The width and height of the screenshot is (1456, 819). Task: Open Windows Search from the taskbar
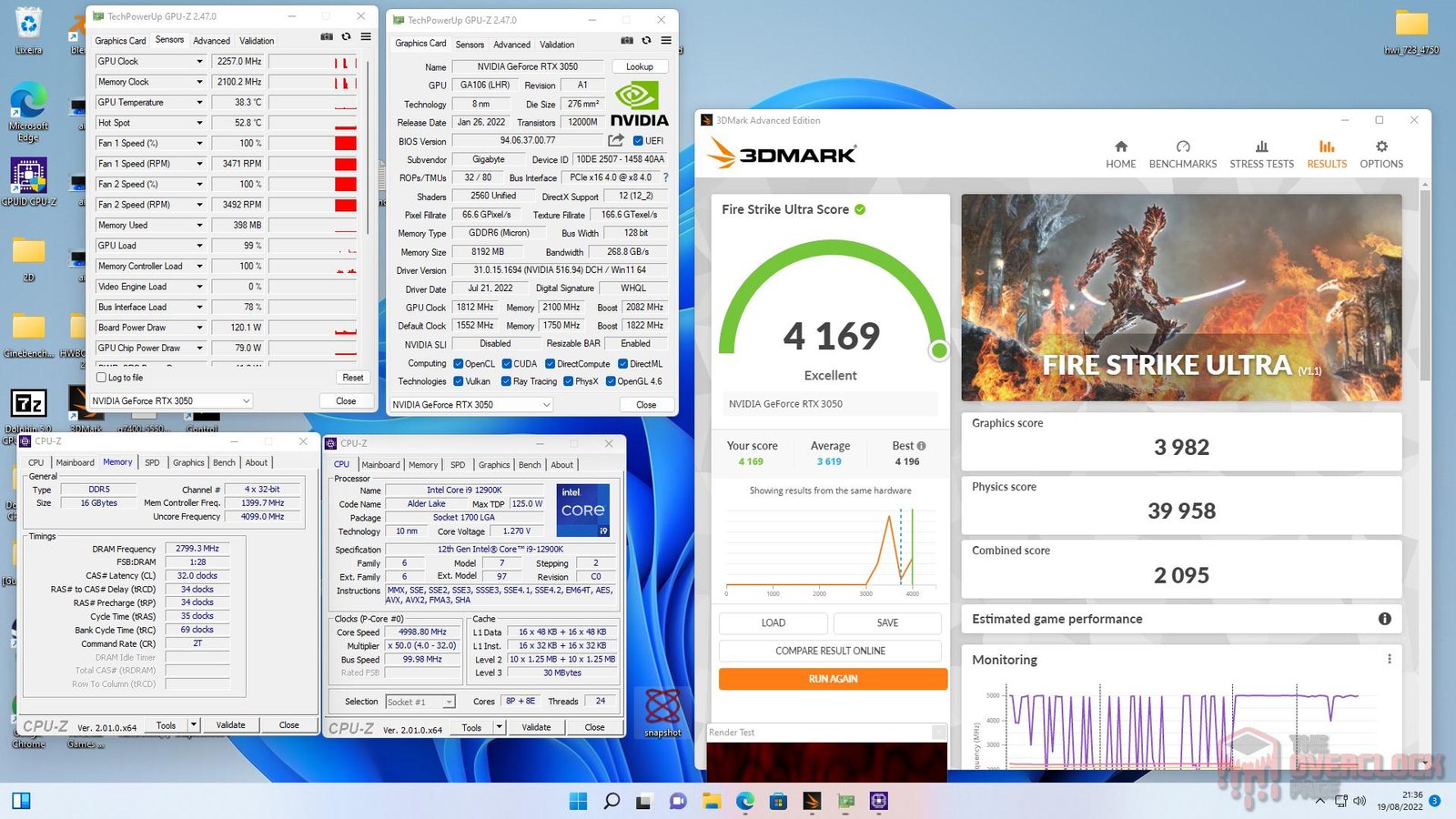(x=612, y=801)
